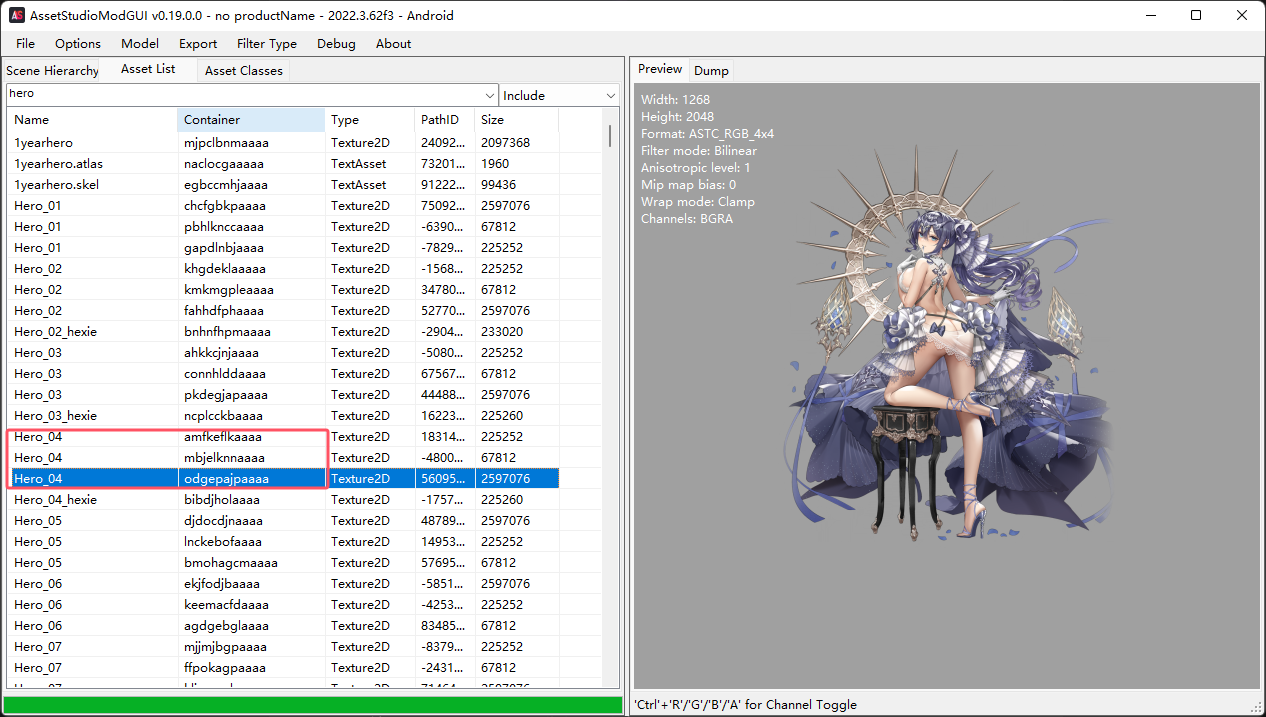1266x717 pixels.
Task: Maximize the AssetStudioModGUI window
Action: coord(1197,15)
